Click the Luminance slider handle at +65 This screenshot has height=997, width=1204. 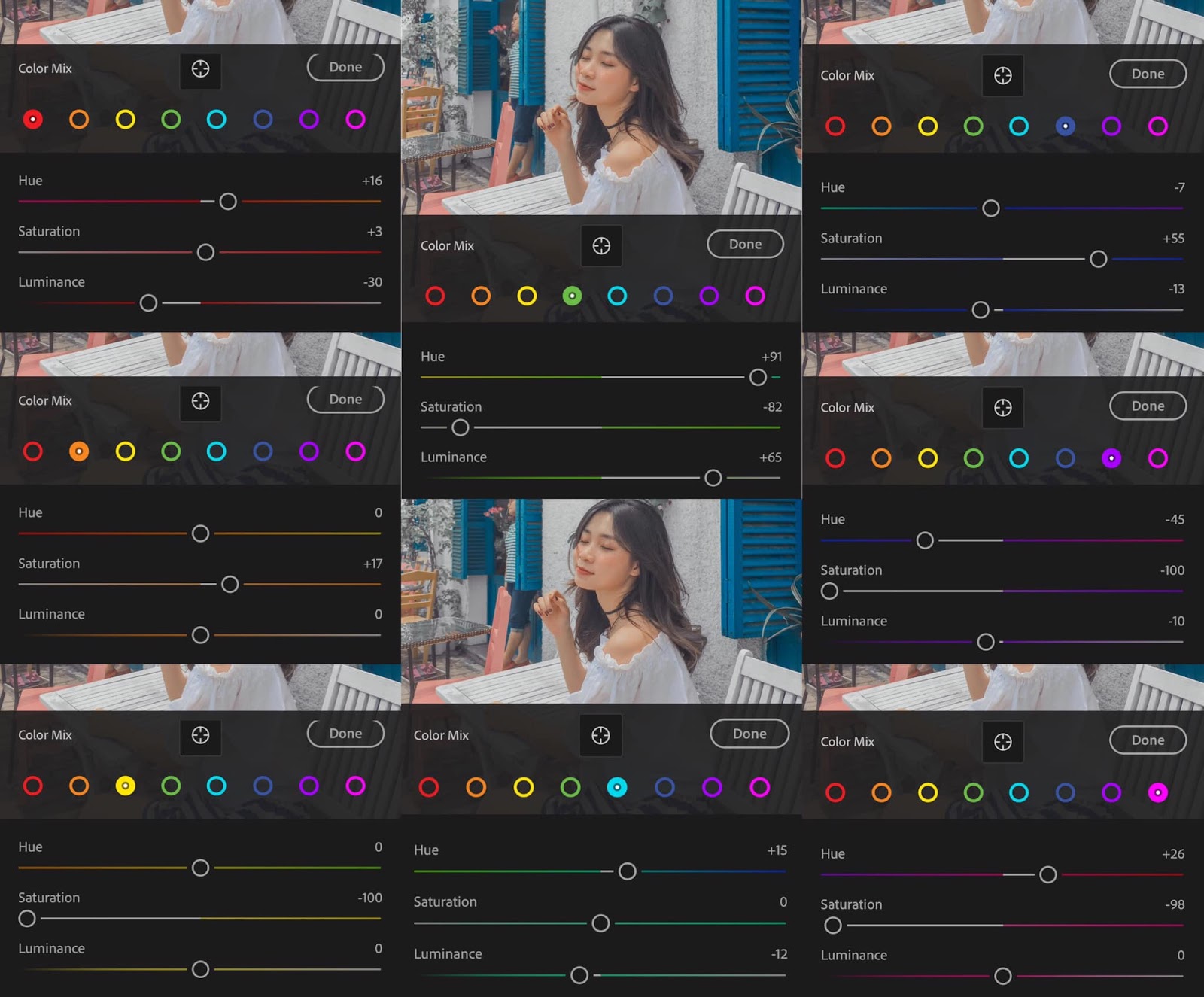[713, 478]
